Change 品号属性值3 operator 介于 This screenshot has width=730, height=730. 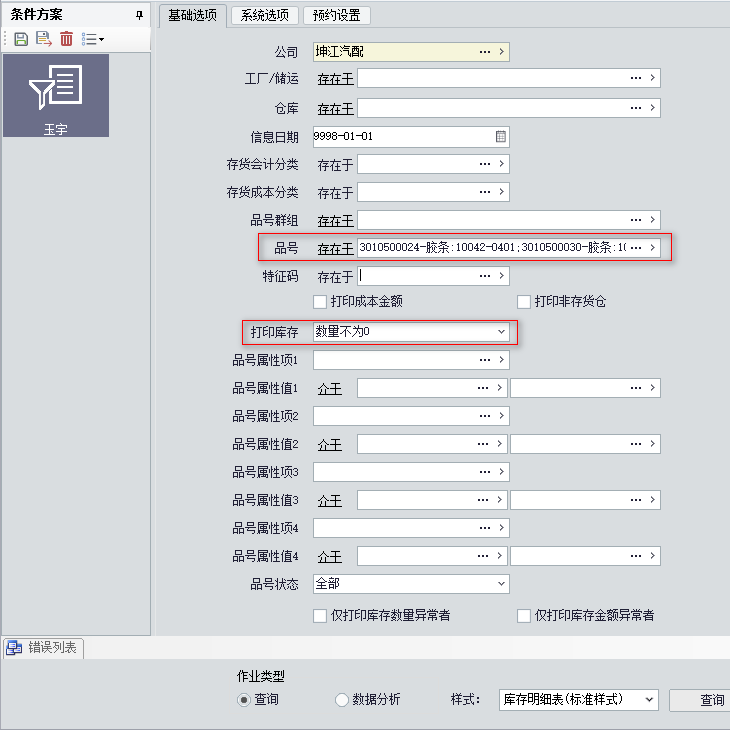330,500
